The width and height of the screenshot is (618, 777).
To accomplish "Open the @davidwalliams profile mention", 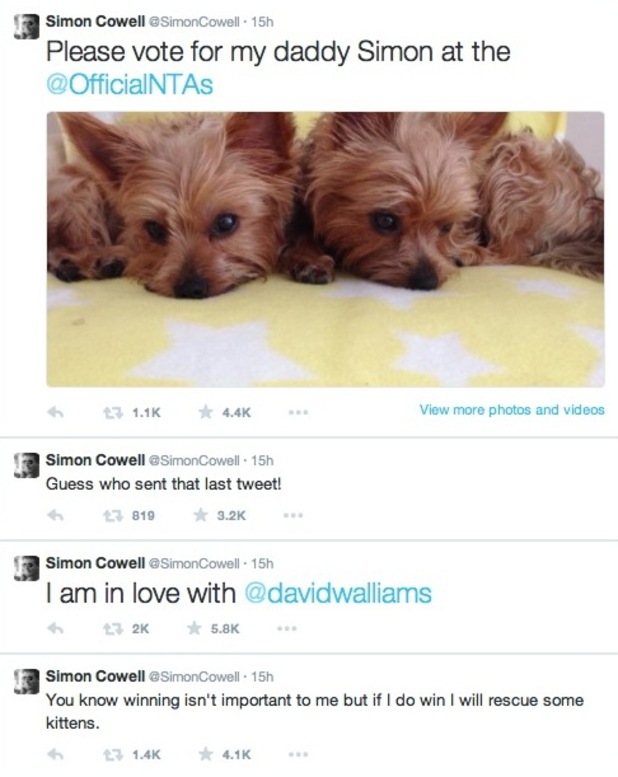I will tap(338, 593).
